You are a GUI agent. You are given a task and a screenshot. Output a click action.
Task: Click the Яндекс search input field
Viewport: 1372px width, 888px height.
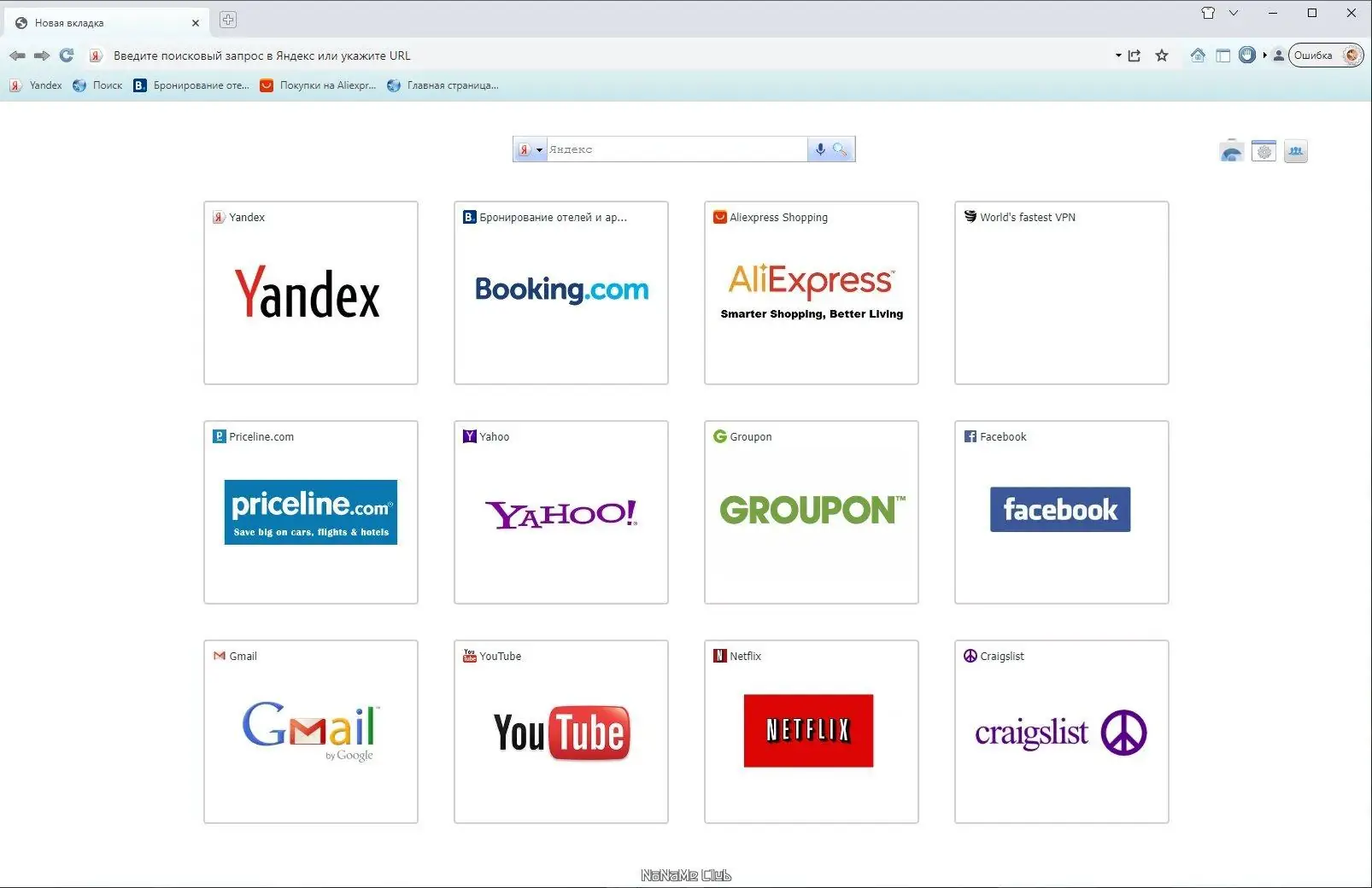pos(677,149)
